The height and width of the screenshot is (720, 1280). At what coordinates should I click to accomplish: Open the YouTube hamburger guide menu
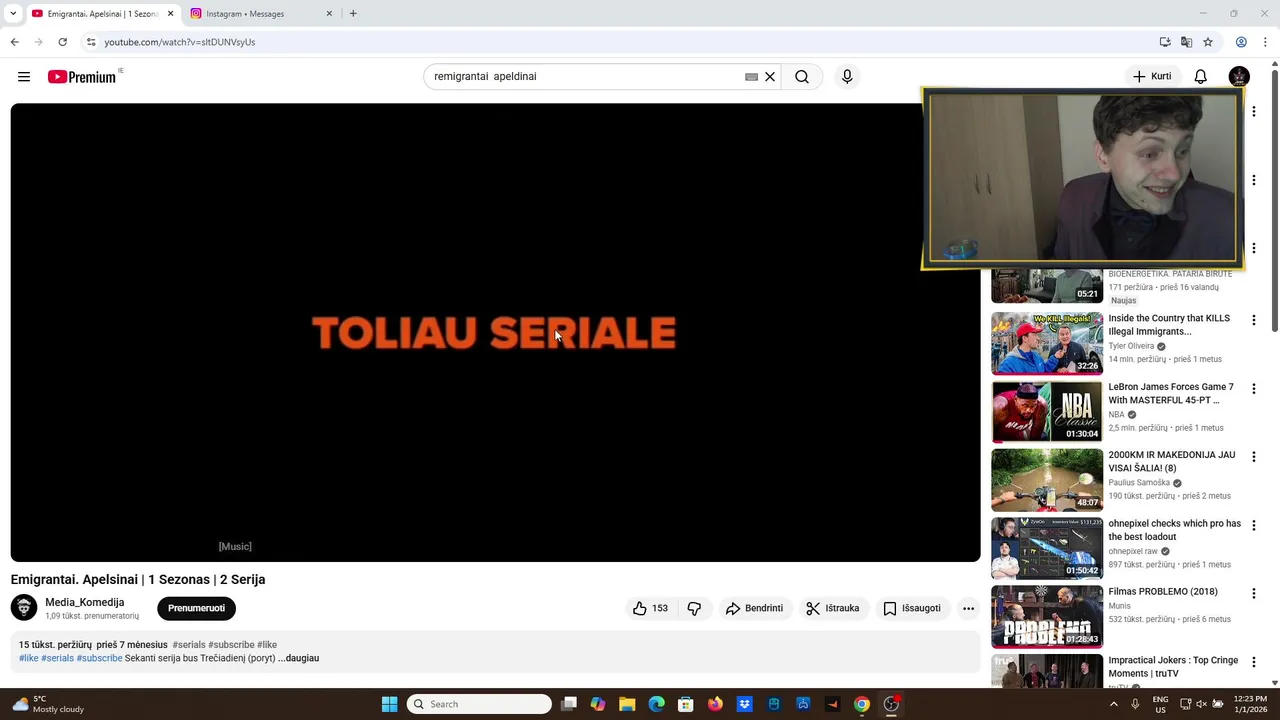tap(24, 77)
